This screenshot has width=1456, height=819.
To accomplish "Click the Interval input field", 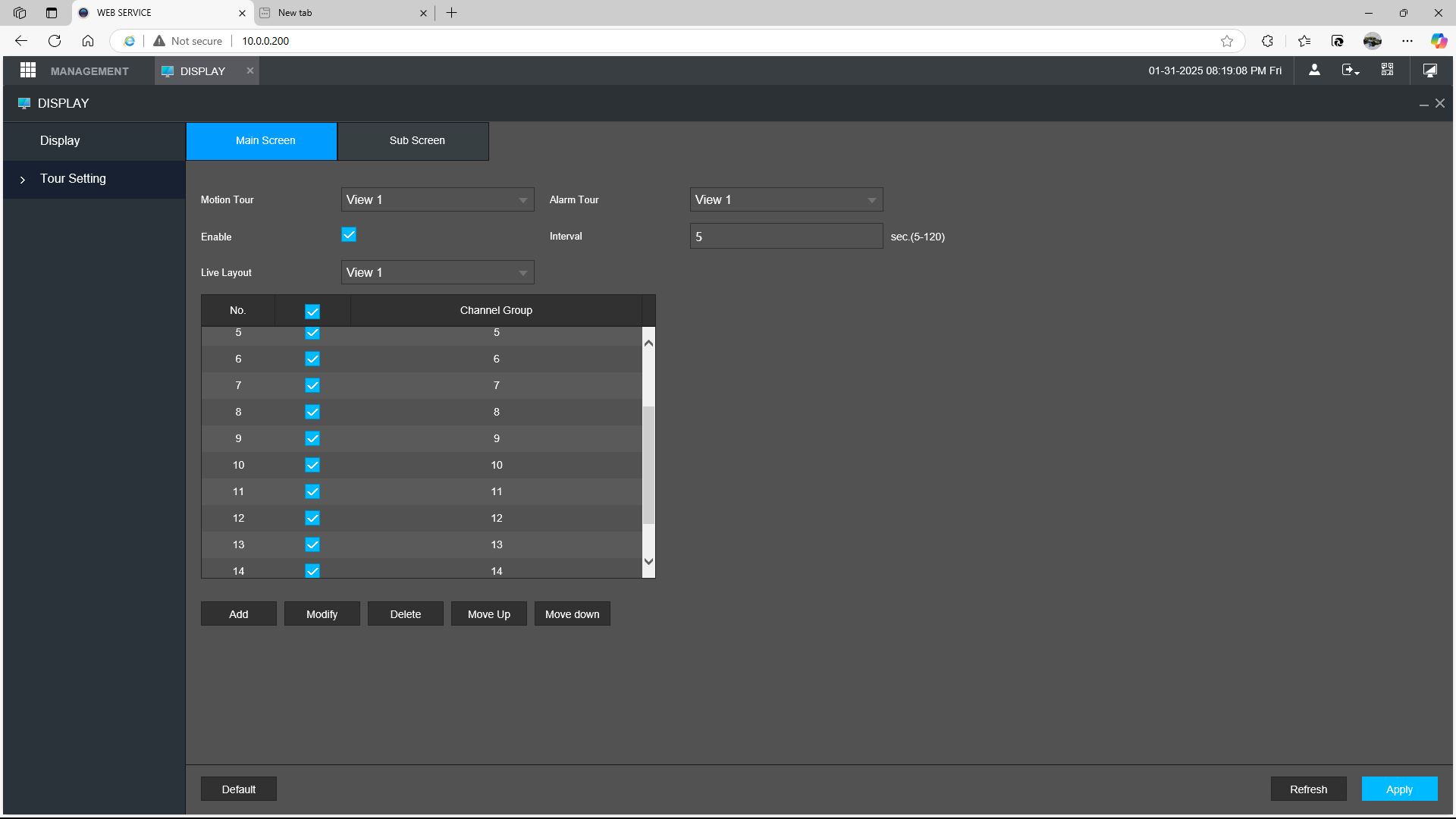I will [x=786, y=236].
